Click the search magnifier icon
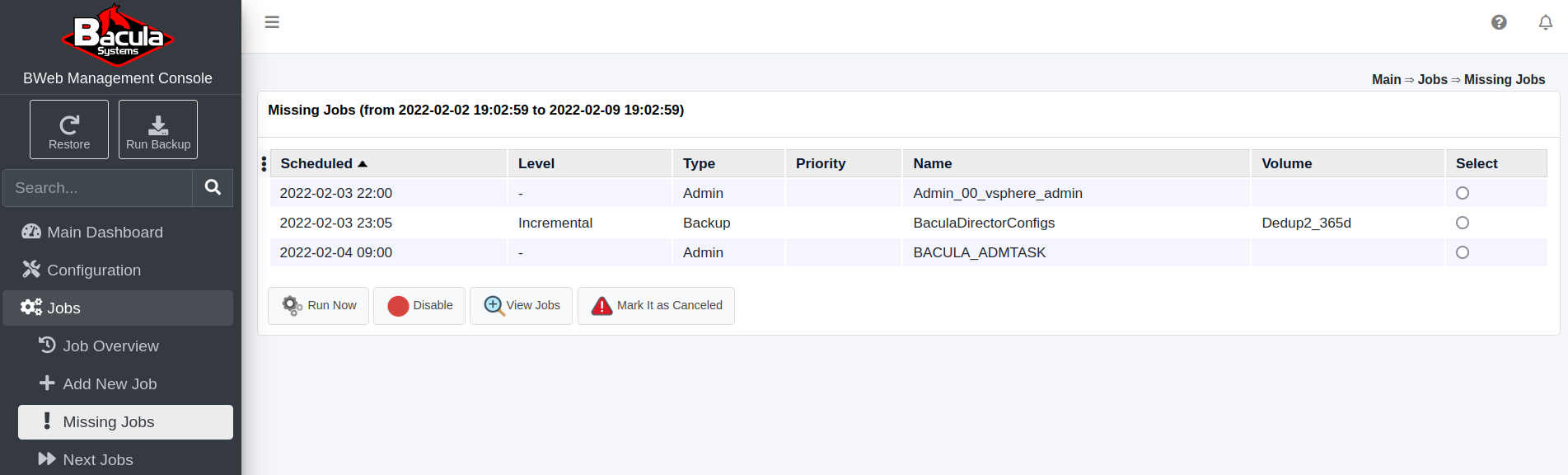This screenshot has width=1568, height=475. (213, 188)
